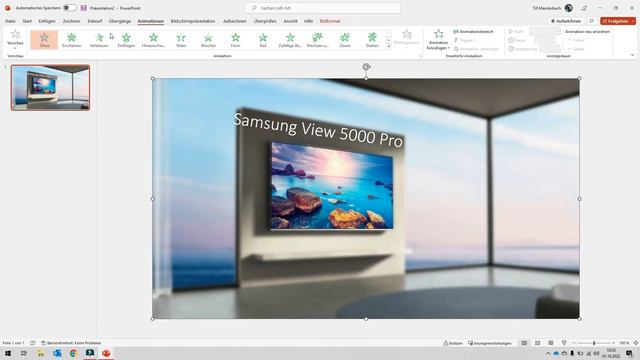Image resolution: width=640 pixels, height=360 pixels.
Task: Open Chrome from the taskbar
Action: [x=73, y=353]
